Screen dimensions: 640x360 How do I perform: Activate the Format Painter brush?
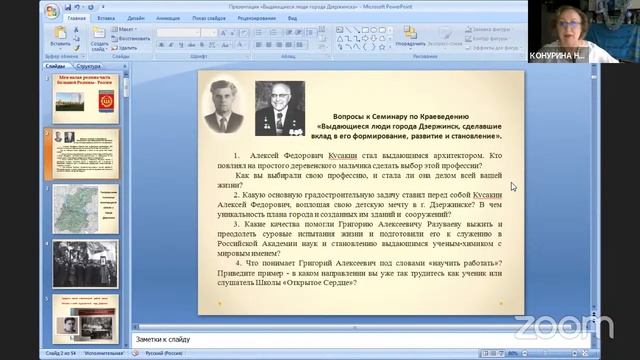click(76, 48)
